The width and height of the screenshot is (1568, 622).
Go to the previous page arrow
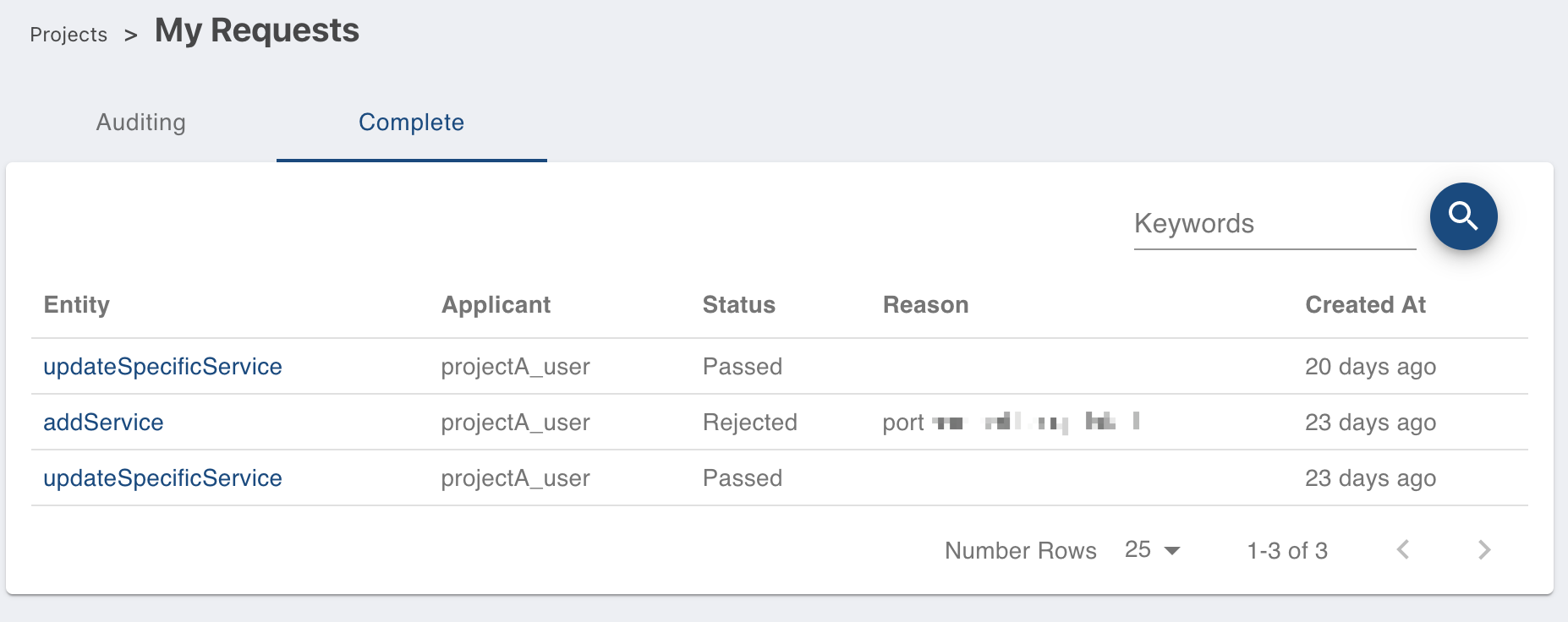[1403, 550]
